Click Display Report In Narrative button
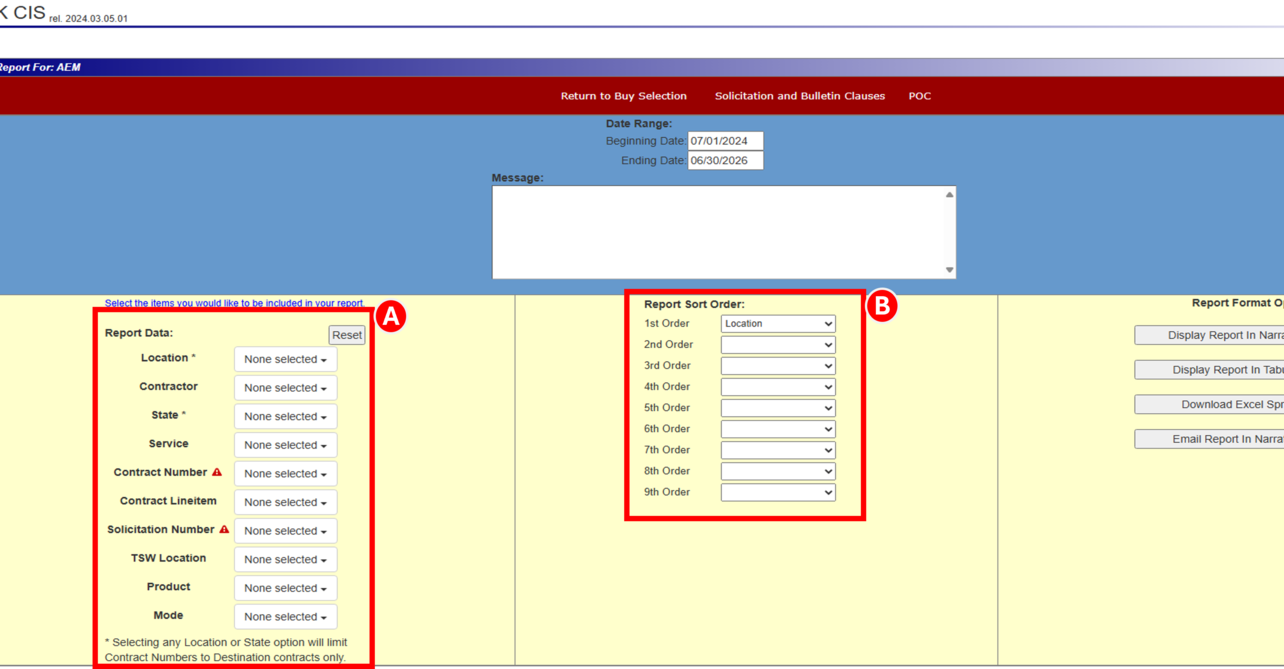Screen dimensions: 1284x669 [x=1209, y=335]
